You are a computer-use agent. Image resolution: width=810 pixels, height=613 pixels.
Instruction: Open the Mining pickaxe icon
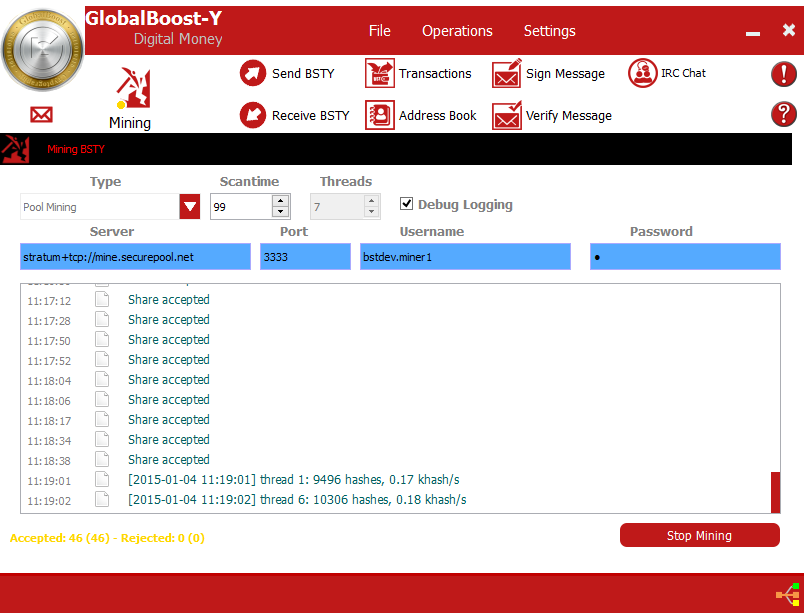point(133,88)
